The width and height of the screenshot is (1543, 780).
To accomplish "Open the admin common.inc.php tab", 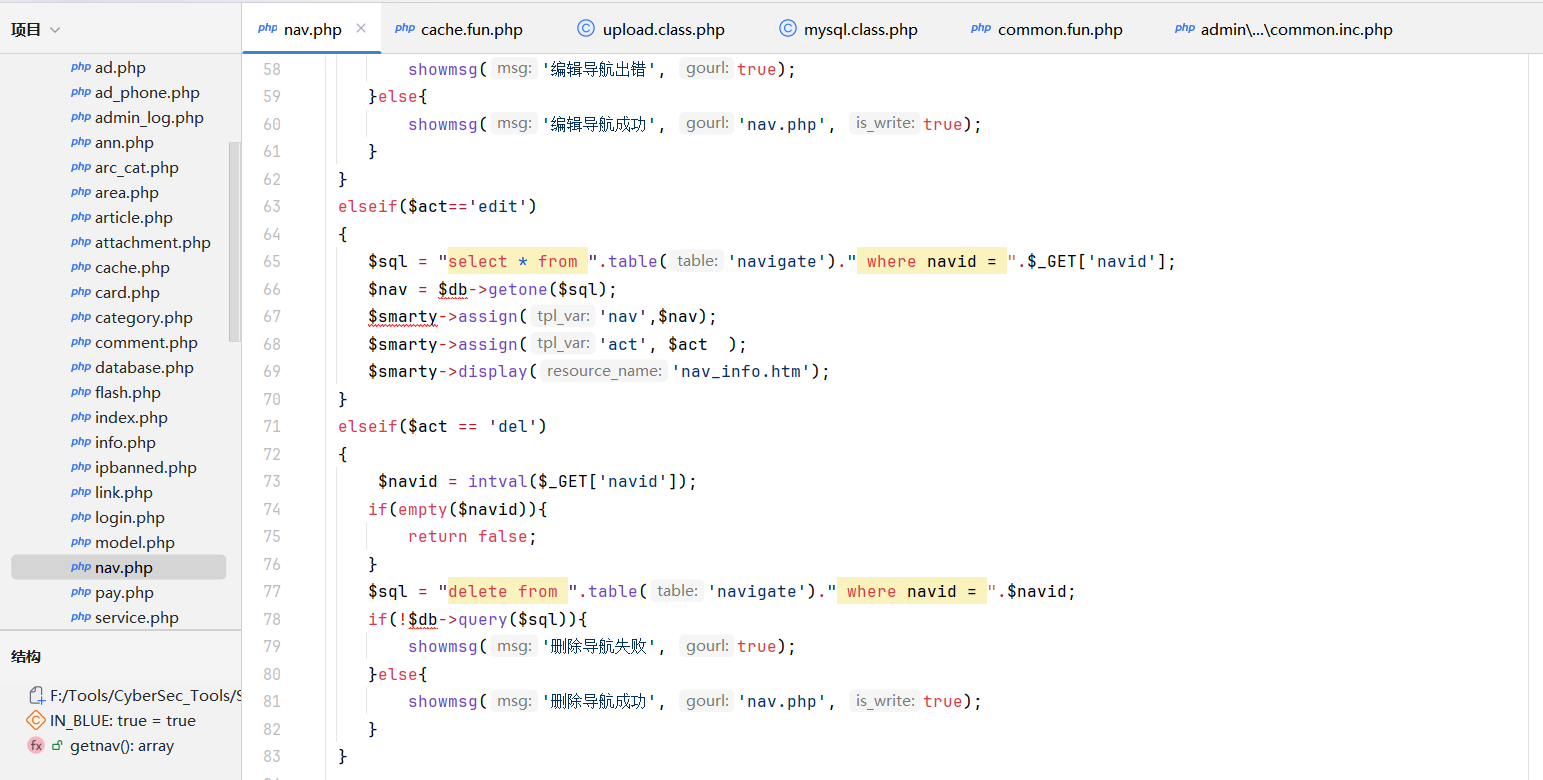I will (1296, 30).
